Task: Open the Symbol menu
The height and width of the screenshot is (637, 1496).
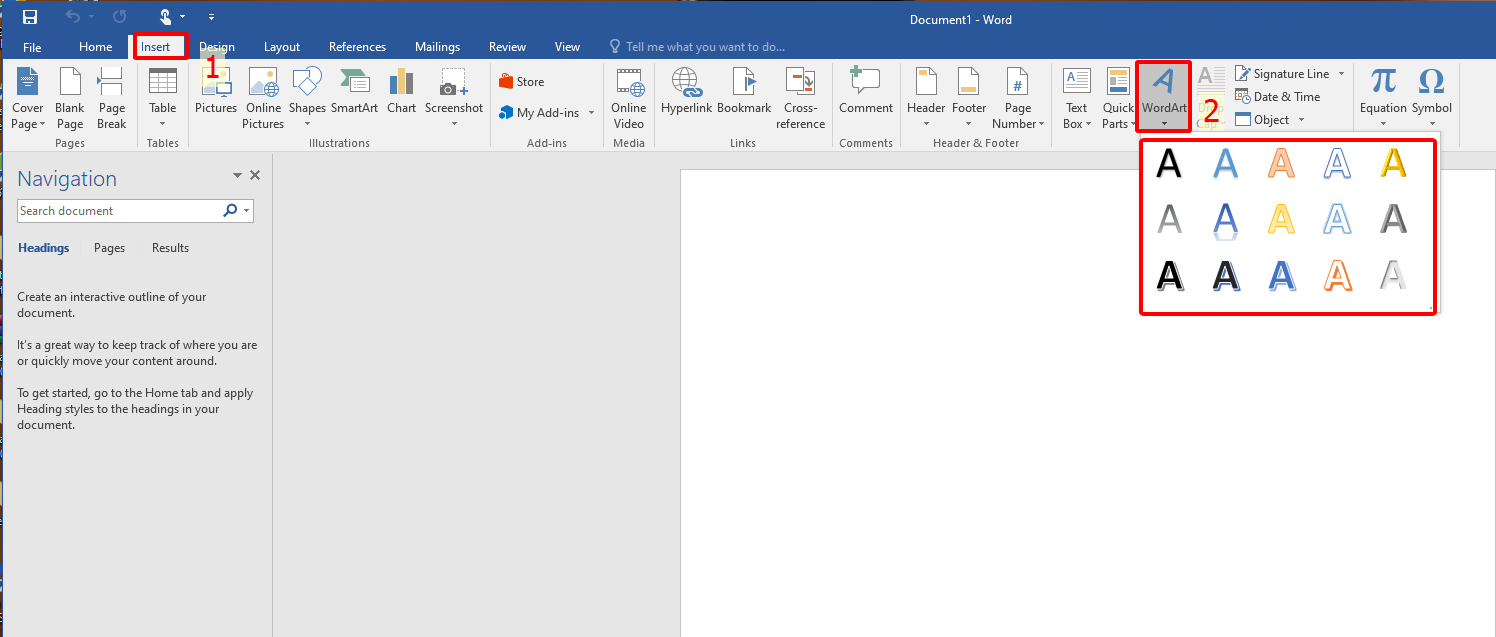Action: [1432, 99]
